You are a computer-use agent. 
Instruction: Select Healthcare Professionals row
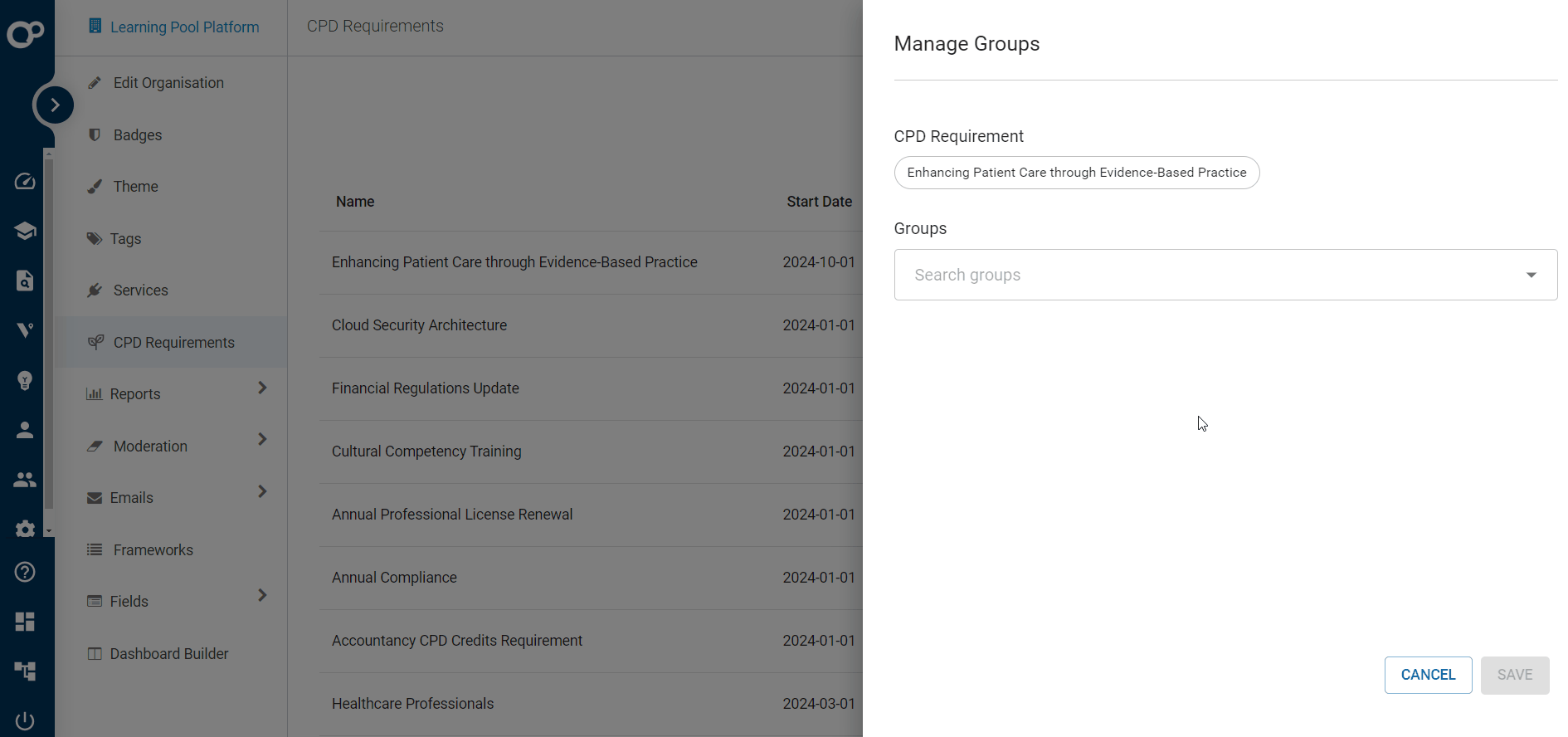[591, 704]
